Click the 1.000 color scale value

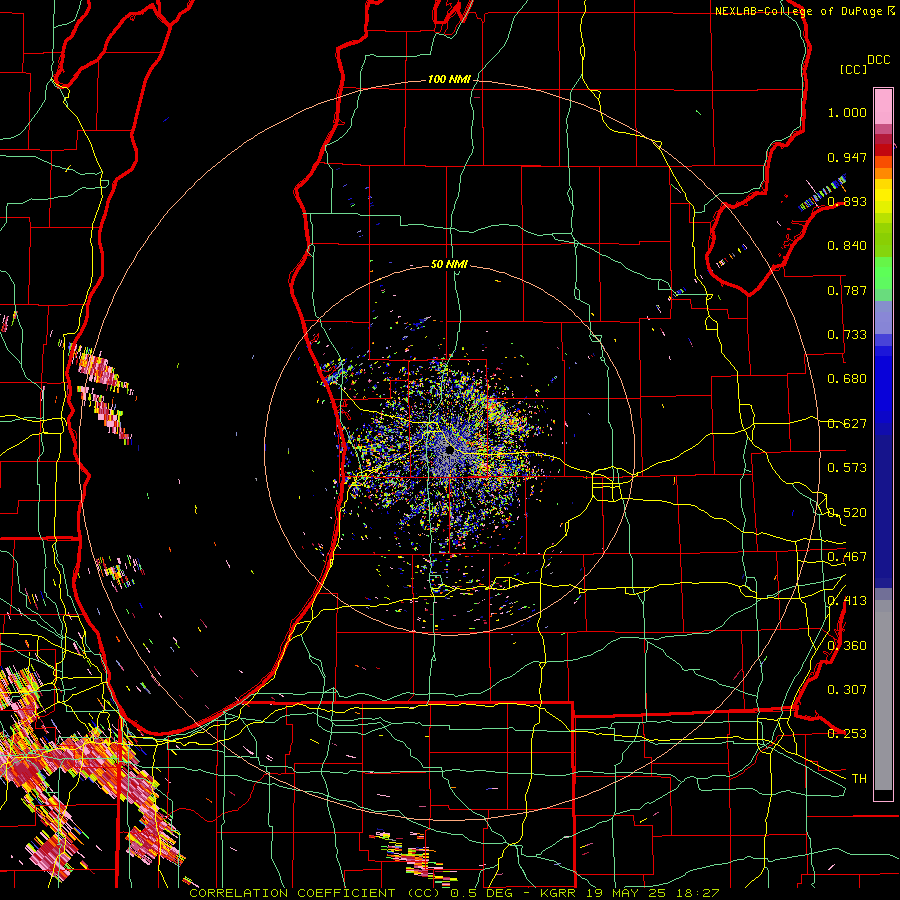[847, 112]
